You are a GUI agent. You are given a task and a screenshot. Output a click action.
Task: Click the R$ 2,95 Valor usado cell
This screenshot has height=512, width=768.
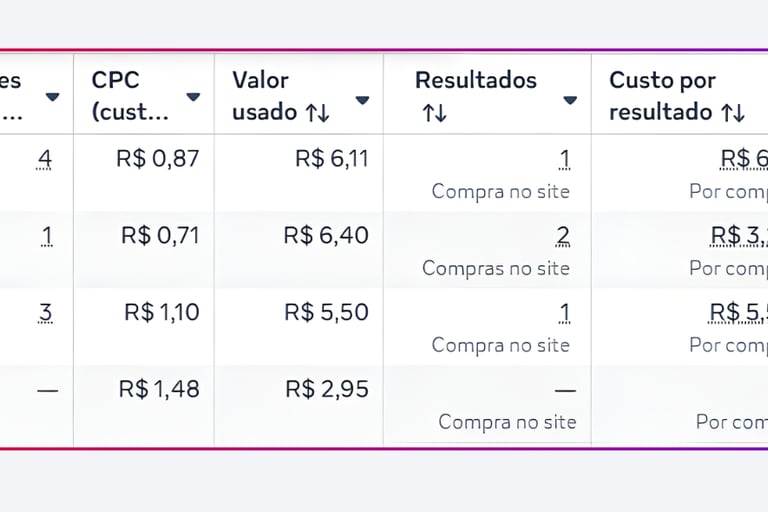(327, 389)
